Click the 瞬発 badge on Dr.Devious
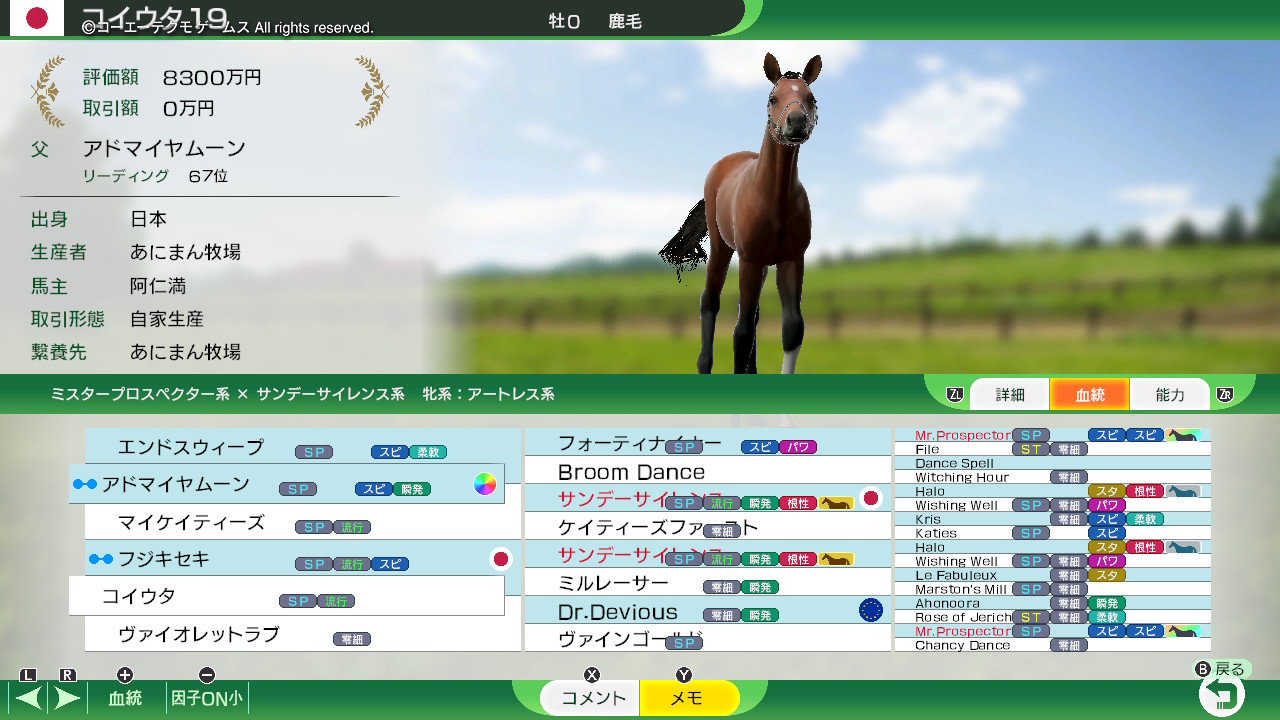The image size is (1280, 720). [x=761, y=615]
